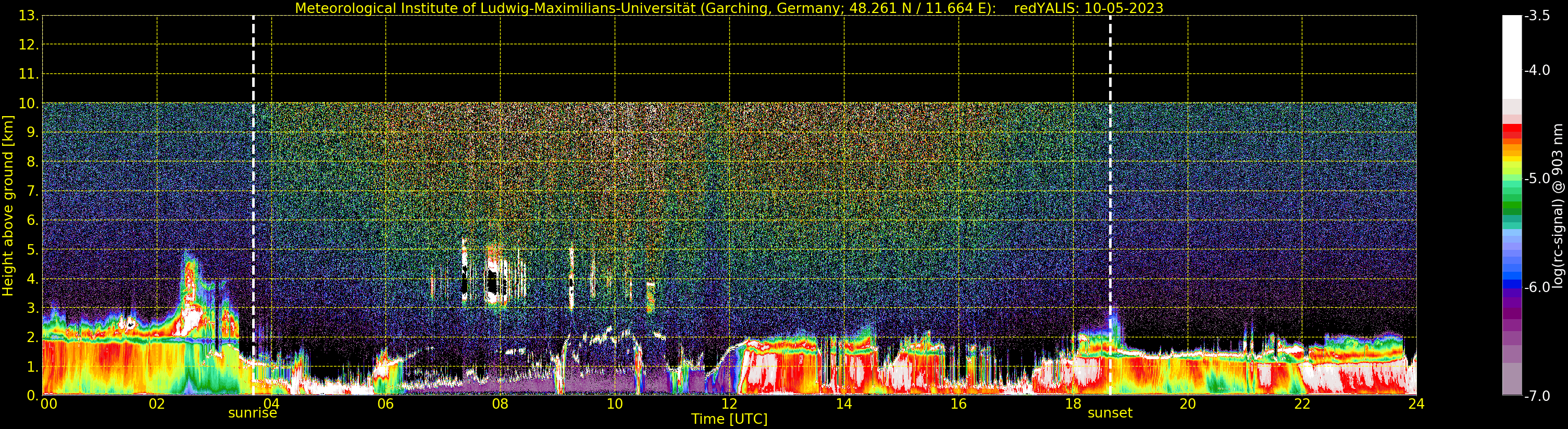The width and height of the screenshot is (1568, 429).
Task: Click the '02' time axis tick label
Action: click(156, 404)
